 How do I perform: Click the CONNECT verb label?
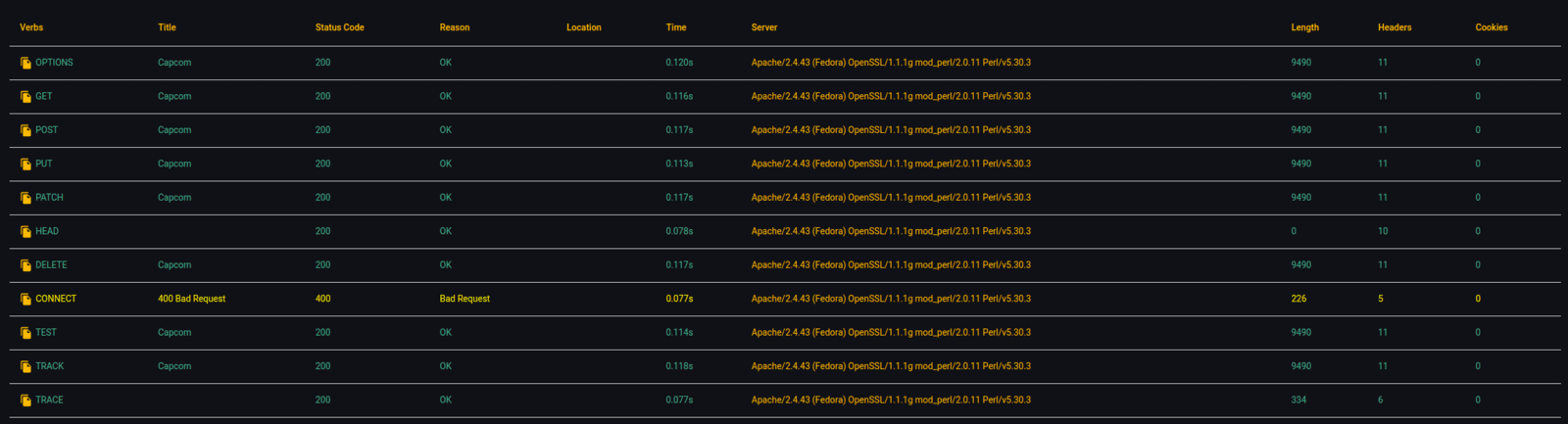click(x=56, y=299)
